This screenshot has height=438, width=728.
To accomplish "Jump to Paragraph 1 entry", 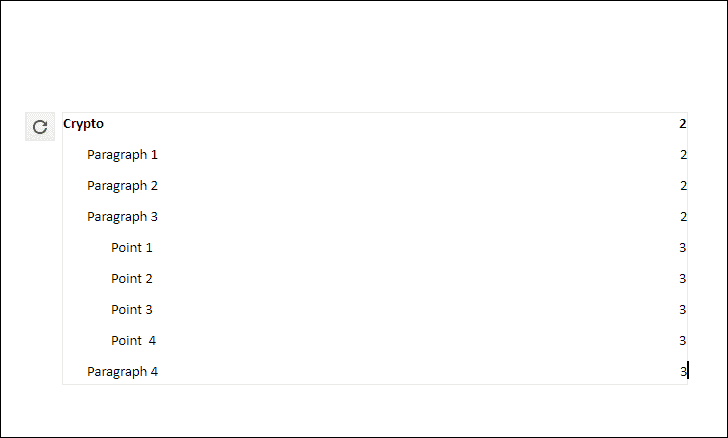I will 123,155.
